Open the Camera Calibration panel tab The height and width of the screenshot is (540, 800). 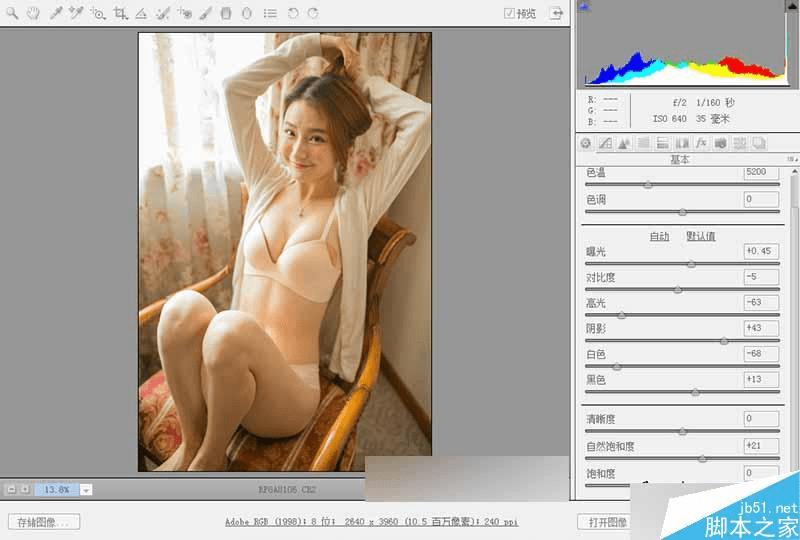click(720, 143)
